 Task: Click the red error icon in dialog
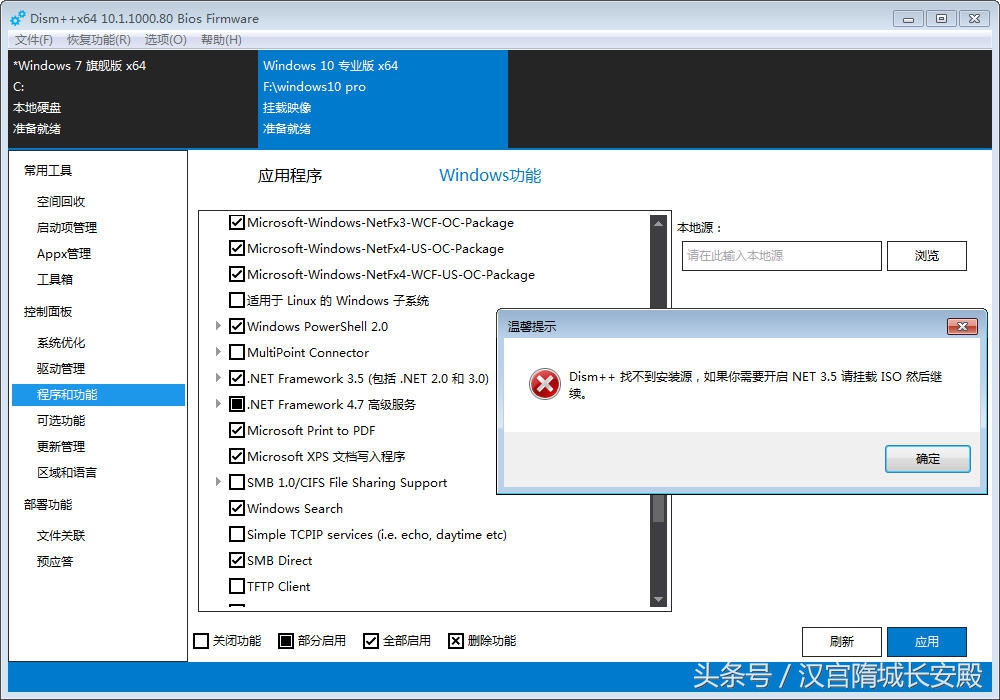point(545,384)
